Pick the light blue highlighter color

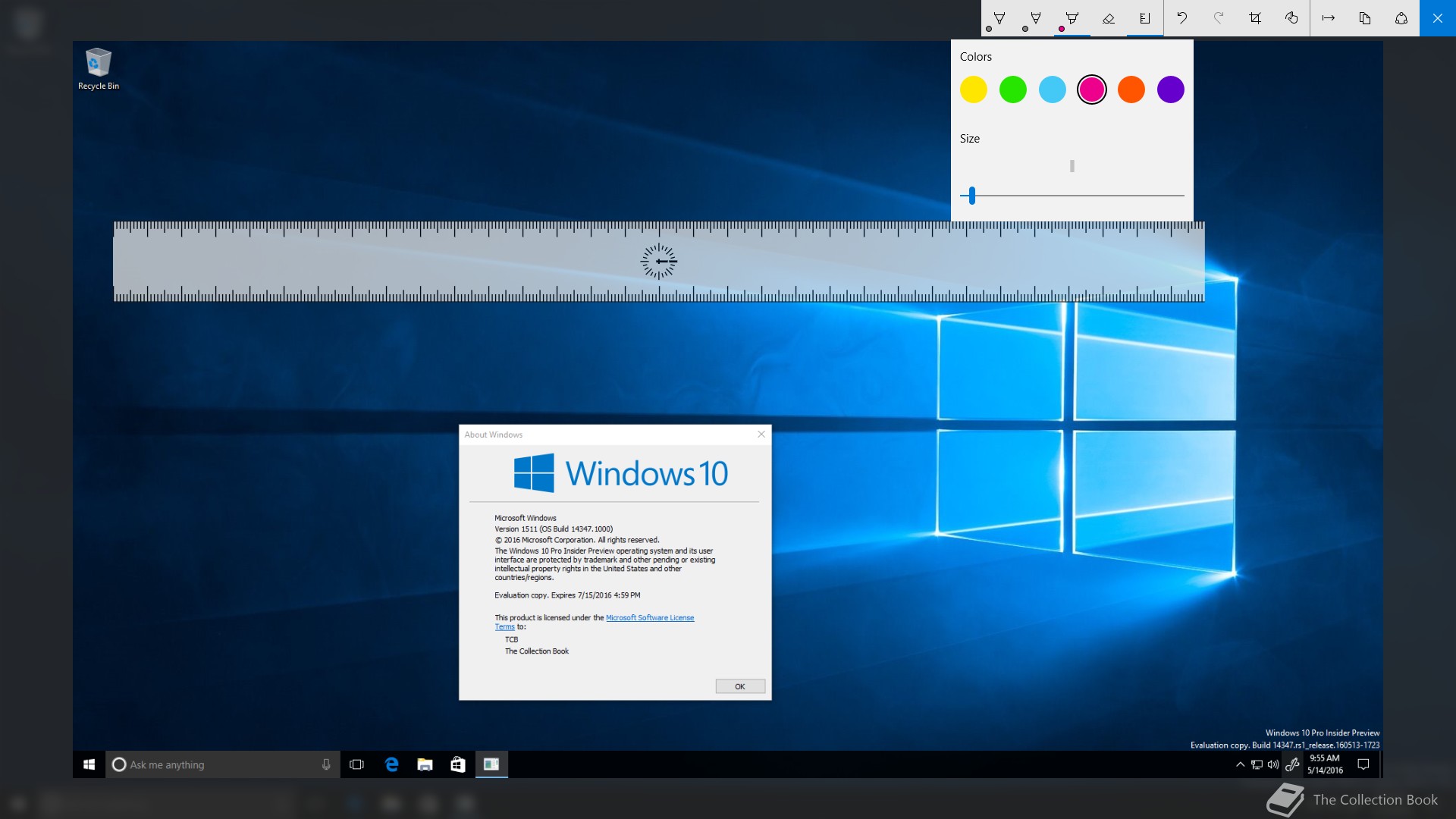[x=1053, y=89]
